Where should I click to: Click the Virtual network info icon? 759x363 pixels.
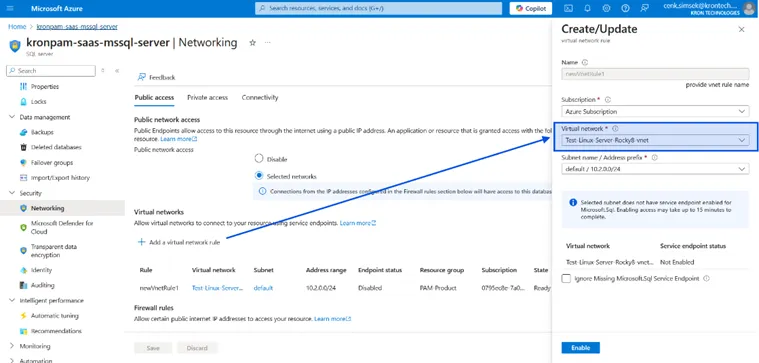tap(615, 129)
